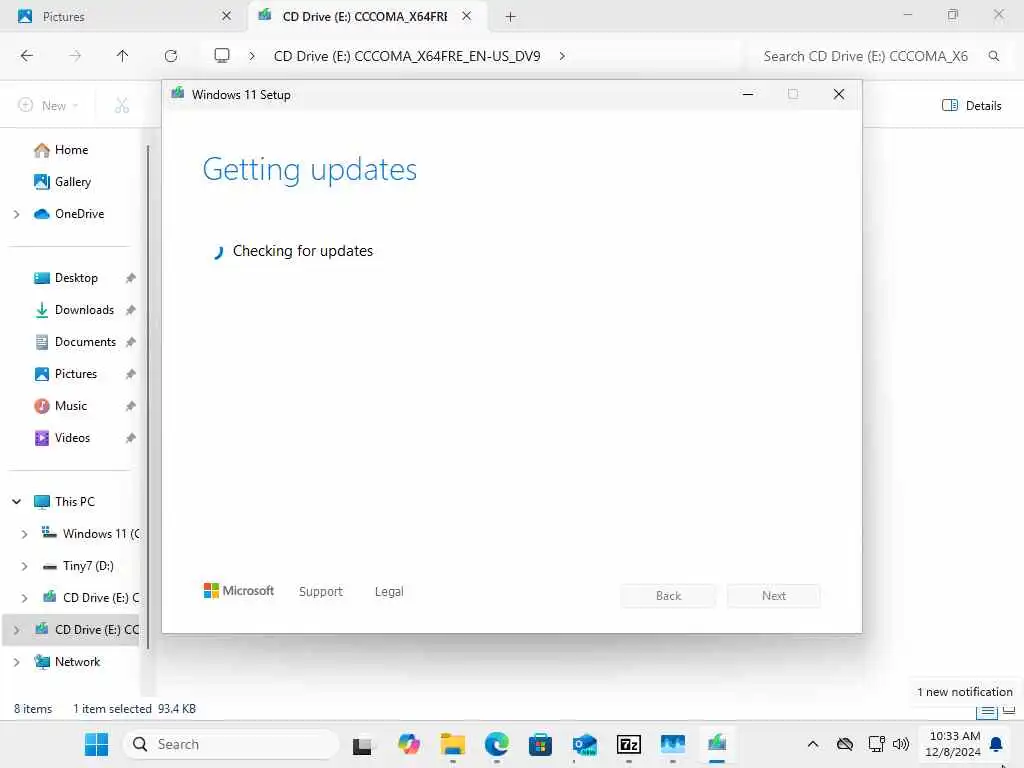Select OneDrive in the sidebar
This screenshot has width=1024, height=768.
[79, 214]
